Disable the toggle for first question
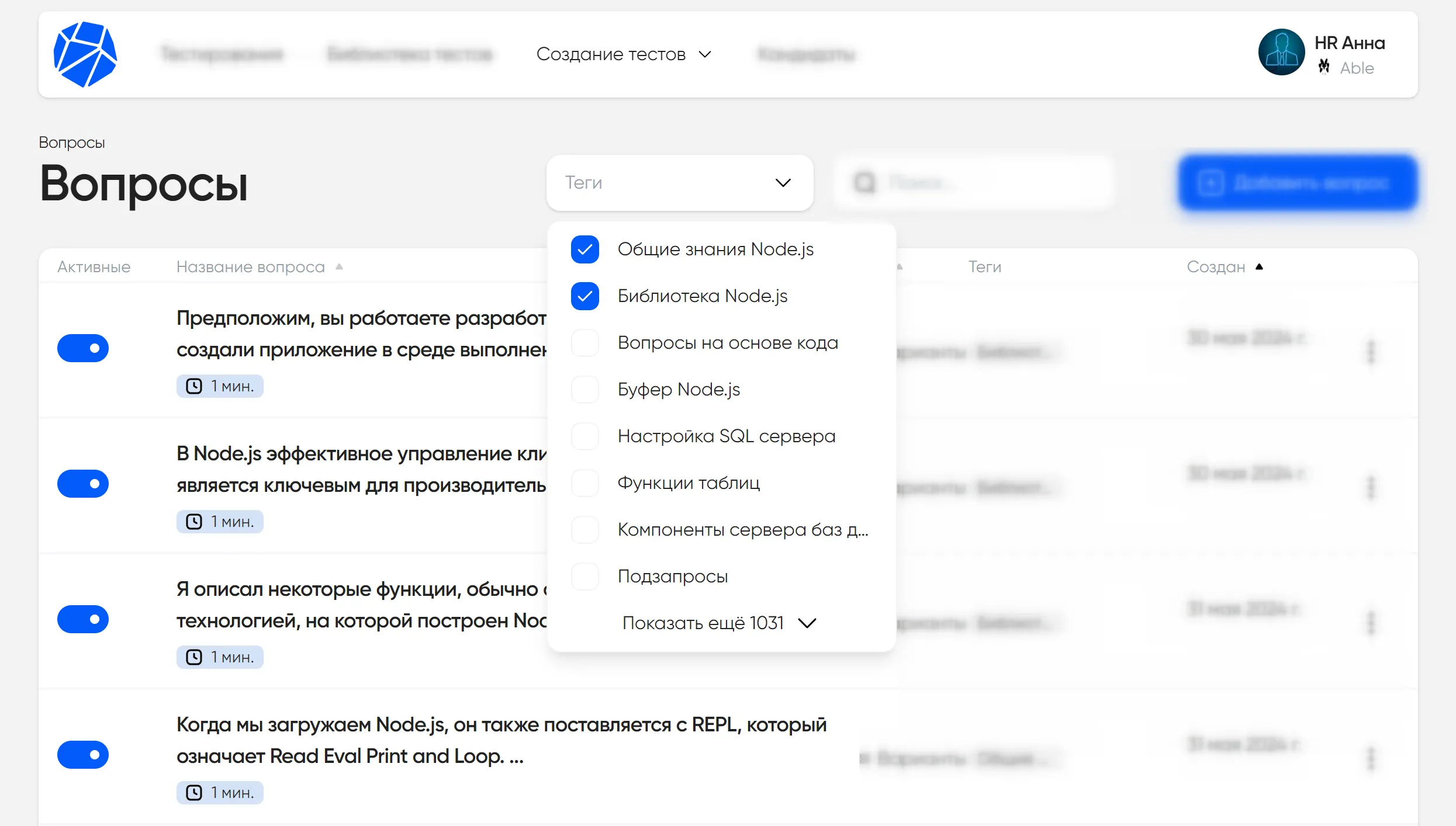 pos(83,348)
